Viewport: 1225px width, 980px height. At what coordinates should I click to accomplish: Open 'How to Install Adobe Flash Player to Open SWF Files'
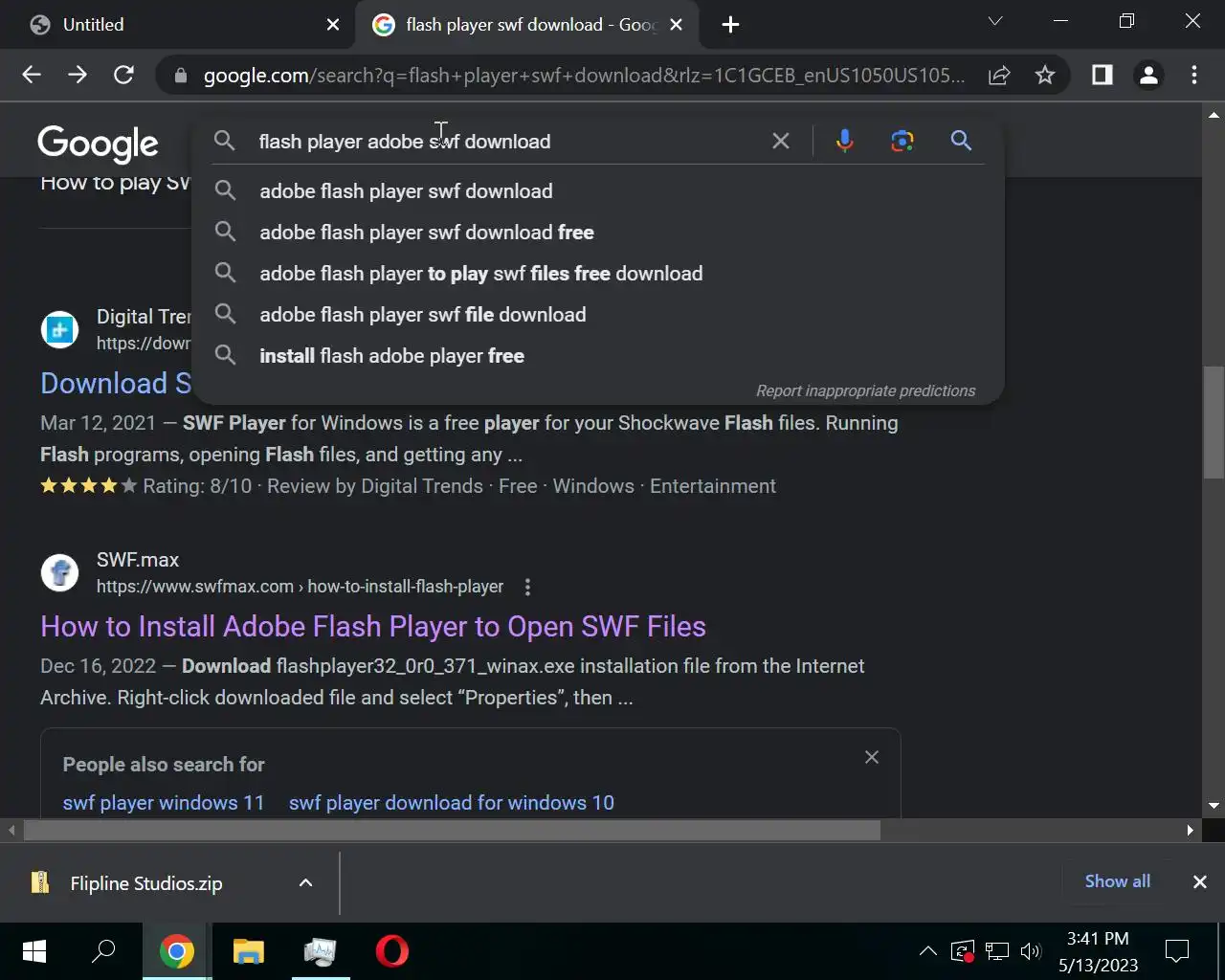[373, 627]
